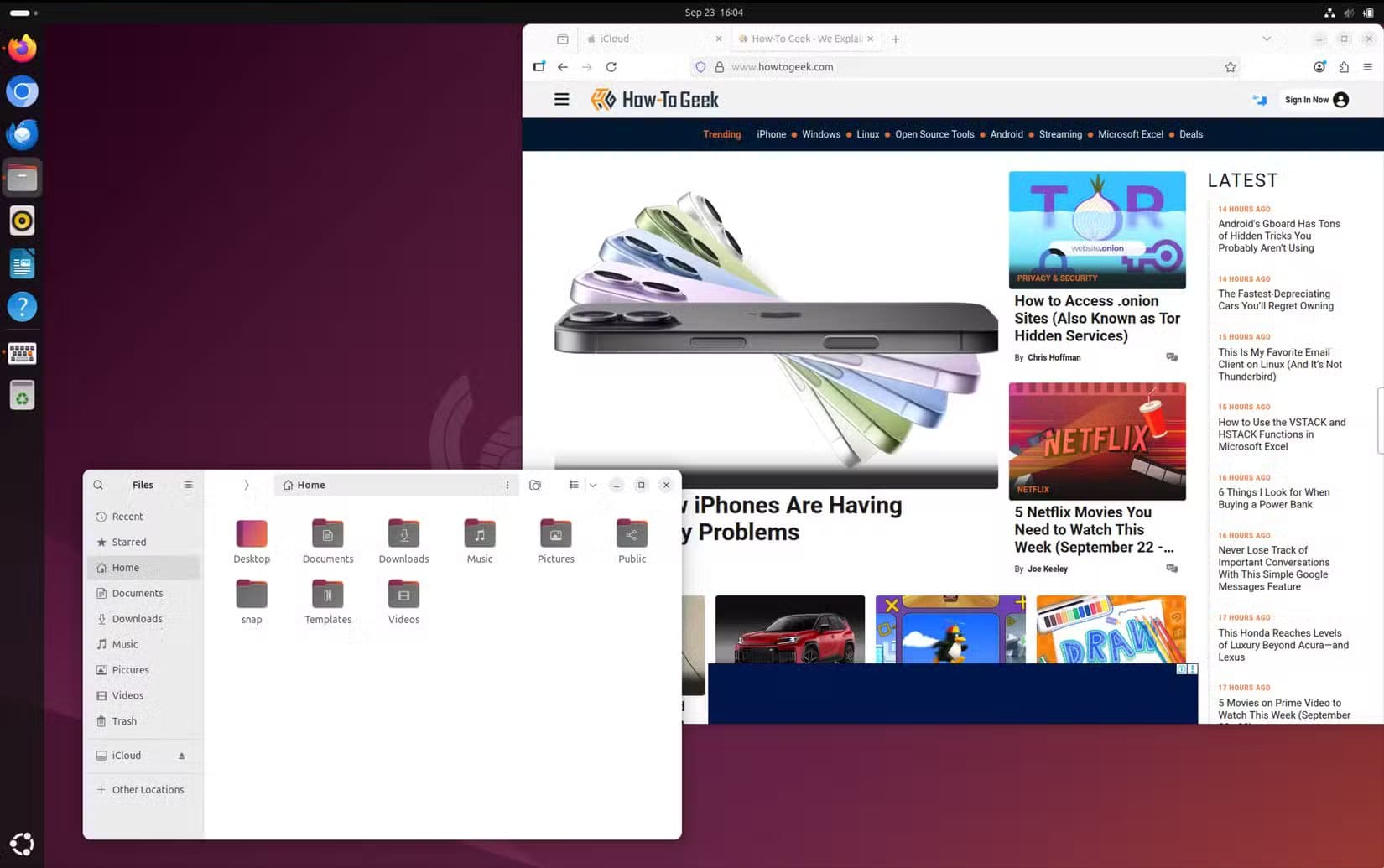Open Deals trending topic

(x=1190, y=134)
